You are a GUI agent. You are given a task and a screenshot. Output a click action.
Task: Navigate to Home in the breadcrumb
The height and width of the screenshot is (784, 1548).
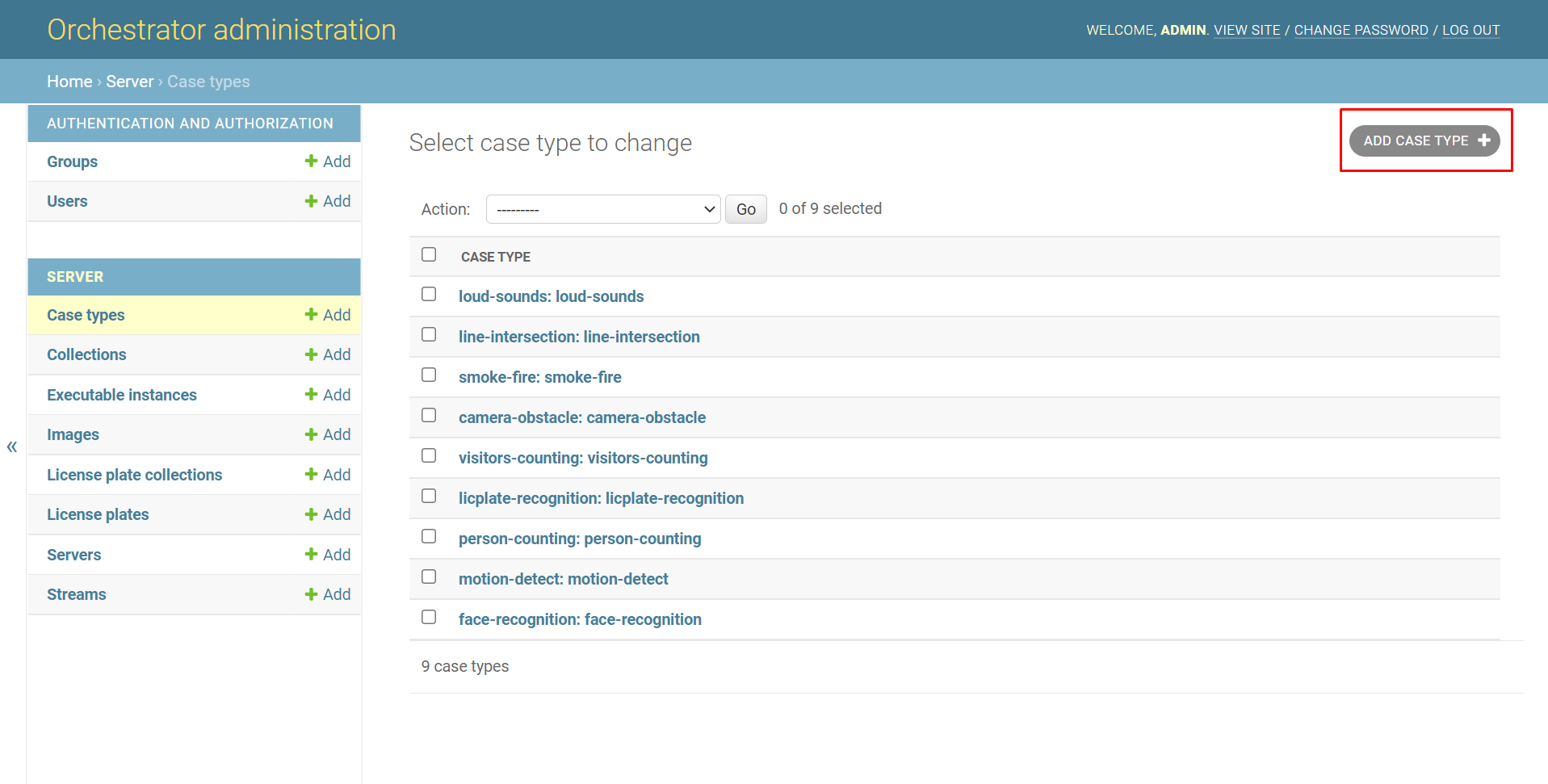[x=69, y=82]
